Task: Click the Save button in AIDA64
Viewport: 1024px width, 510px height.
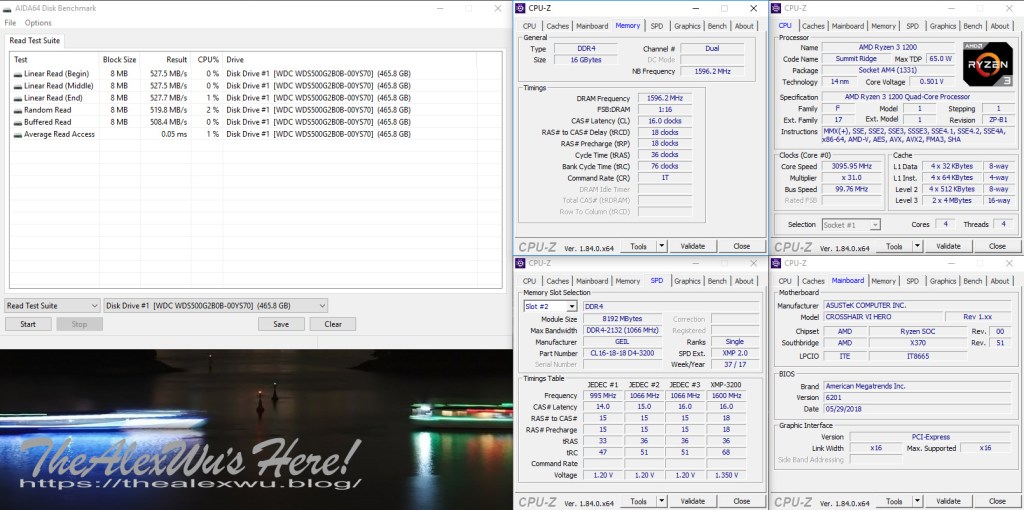Action: pos(281,324)
